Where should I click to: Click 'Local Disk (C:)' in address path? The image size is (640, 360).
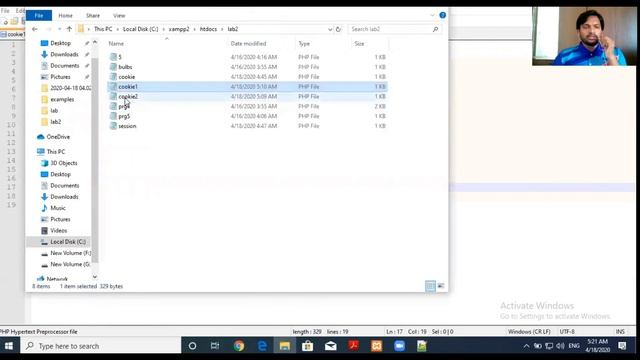(x=140, y=29)
